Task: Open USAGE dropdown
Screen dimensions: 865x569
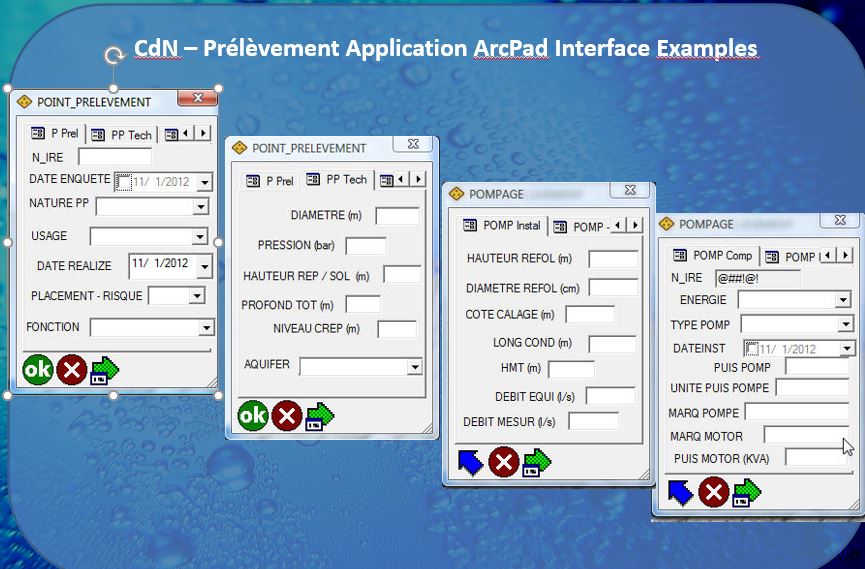Action: coord(200,236)
